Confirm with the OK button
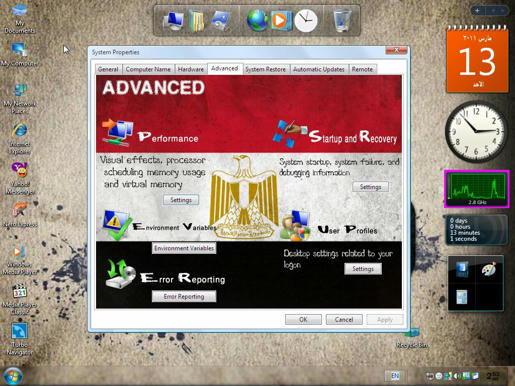This screenshot has height=386, width=515. (x=303, y=319)
